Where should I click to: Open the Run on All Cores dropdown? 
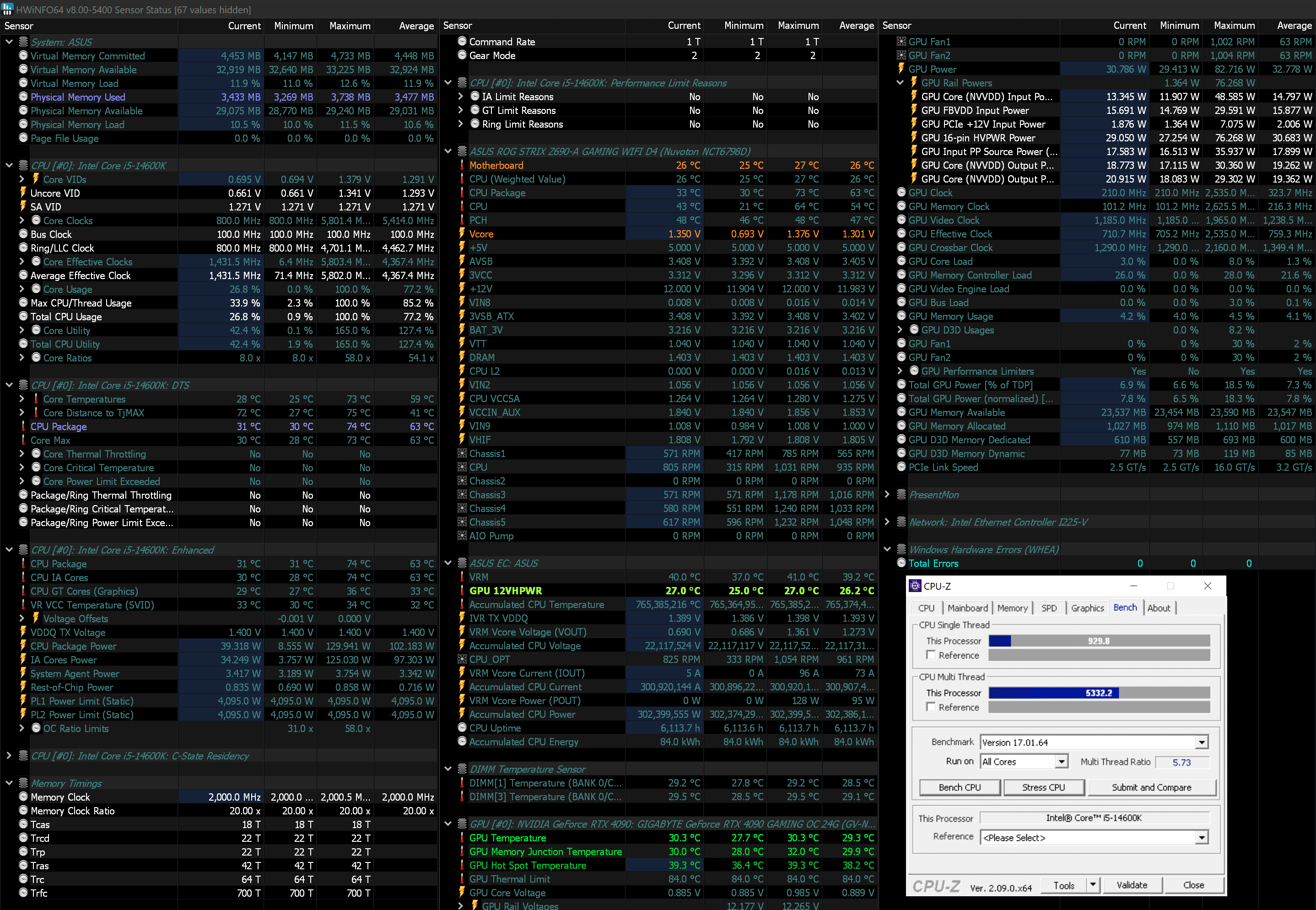1061,762
